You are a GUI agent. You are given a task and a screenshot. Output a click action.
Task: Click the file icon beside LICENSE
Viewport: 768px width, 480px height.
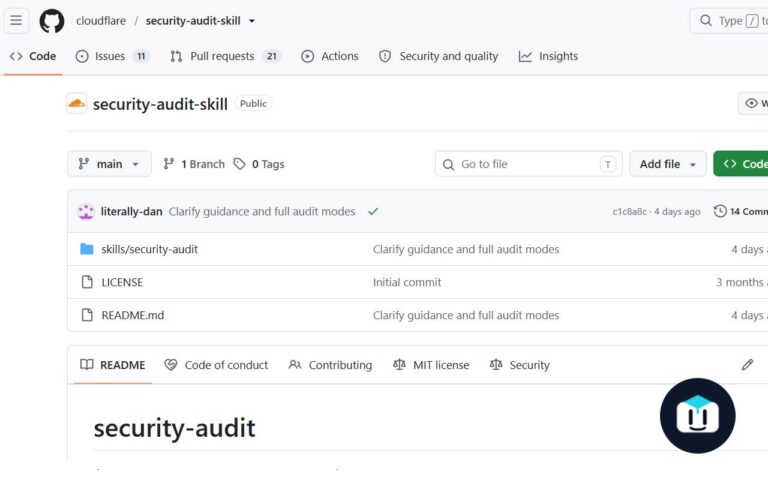click(x=87, y=282)
